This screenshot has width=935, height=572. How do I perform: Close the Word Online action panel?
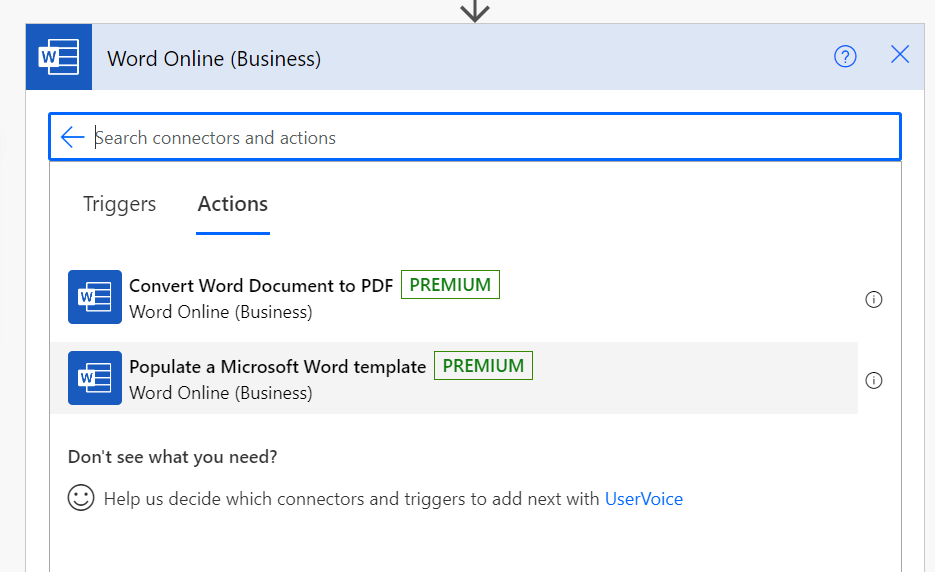click(x=900, y=55)
